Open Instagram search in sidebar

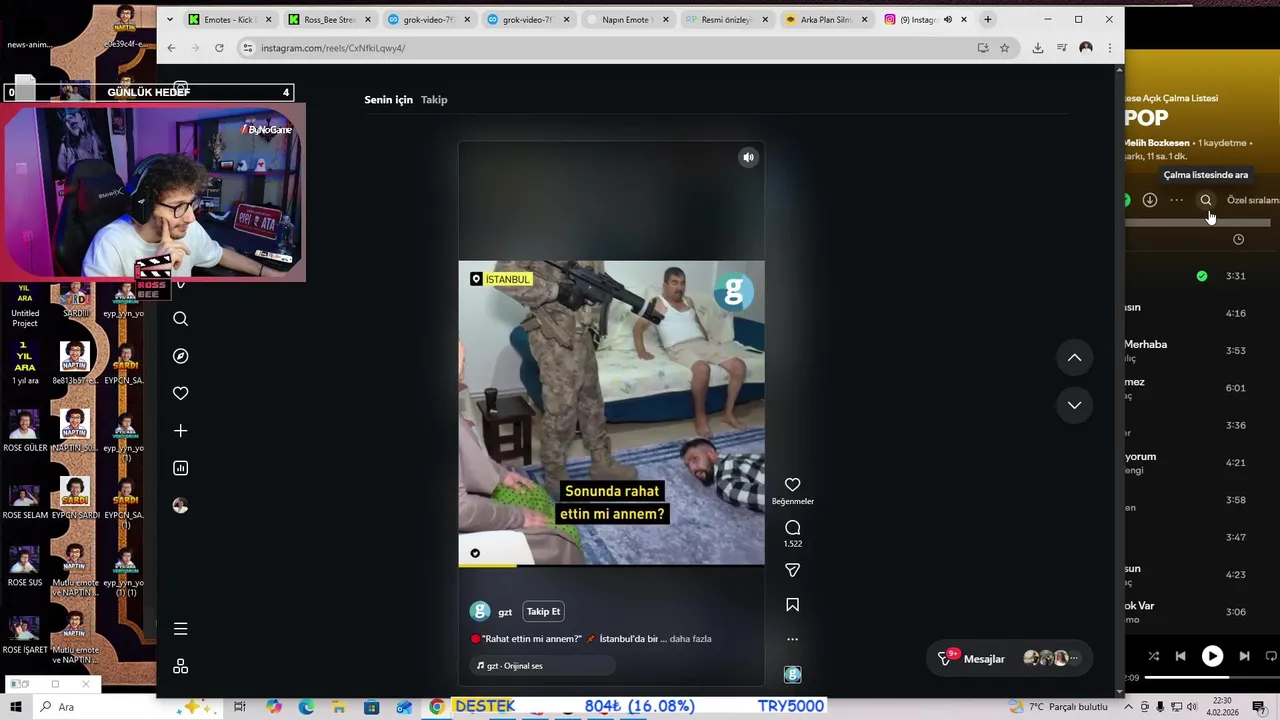click(x=180, y=319)
